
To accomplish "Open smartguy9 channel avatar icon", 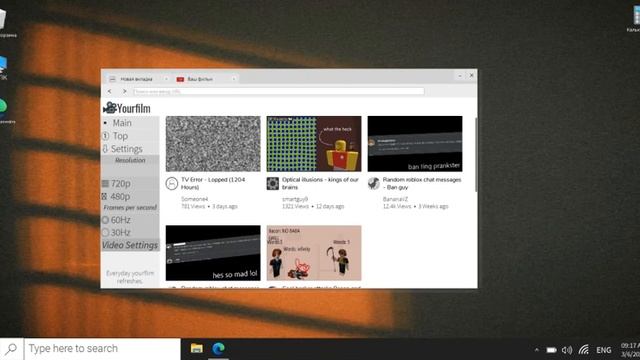I will pos(273,183).
